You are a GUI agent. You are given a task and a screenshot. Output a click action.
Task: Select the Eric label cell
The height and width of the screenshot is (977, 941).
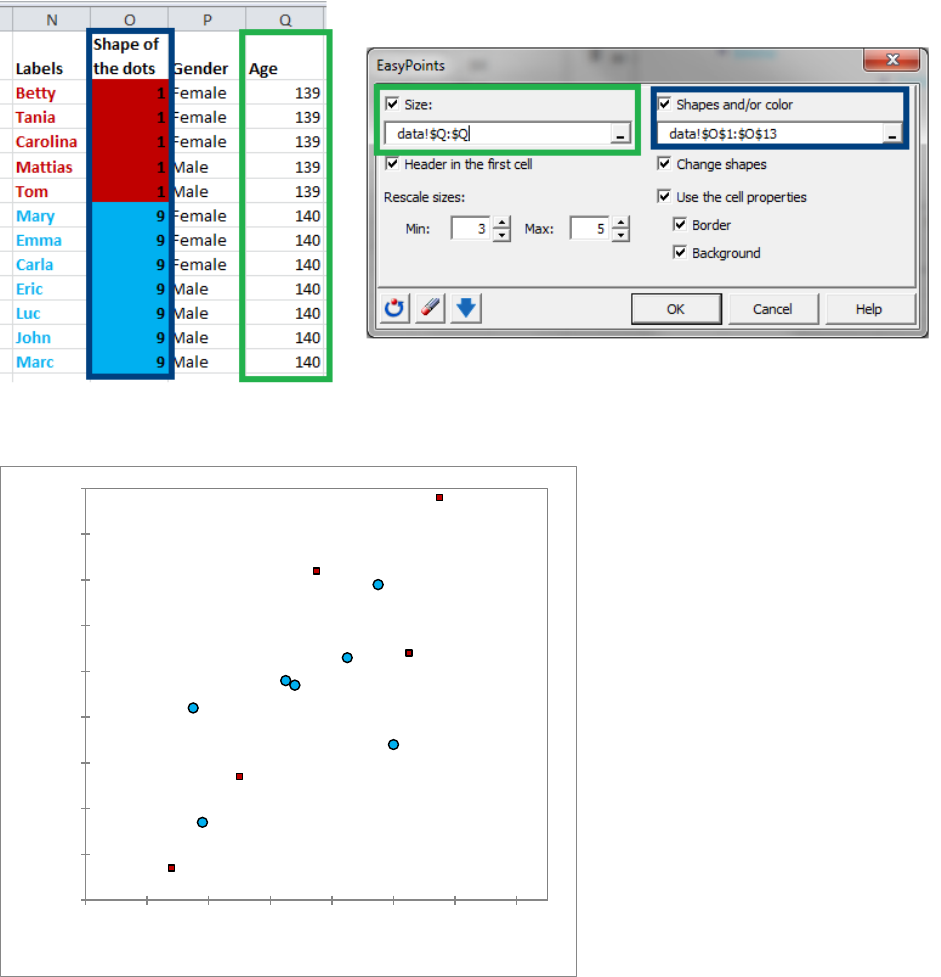pyautogui.click(x=52, y=288)
